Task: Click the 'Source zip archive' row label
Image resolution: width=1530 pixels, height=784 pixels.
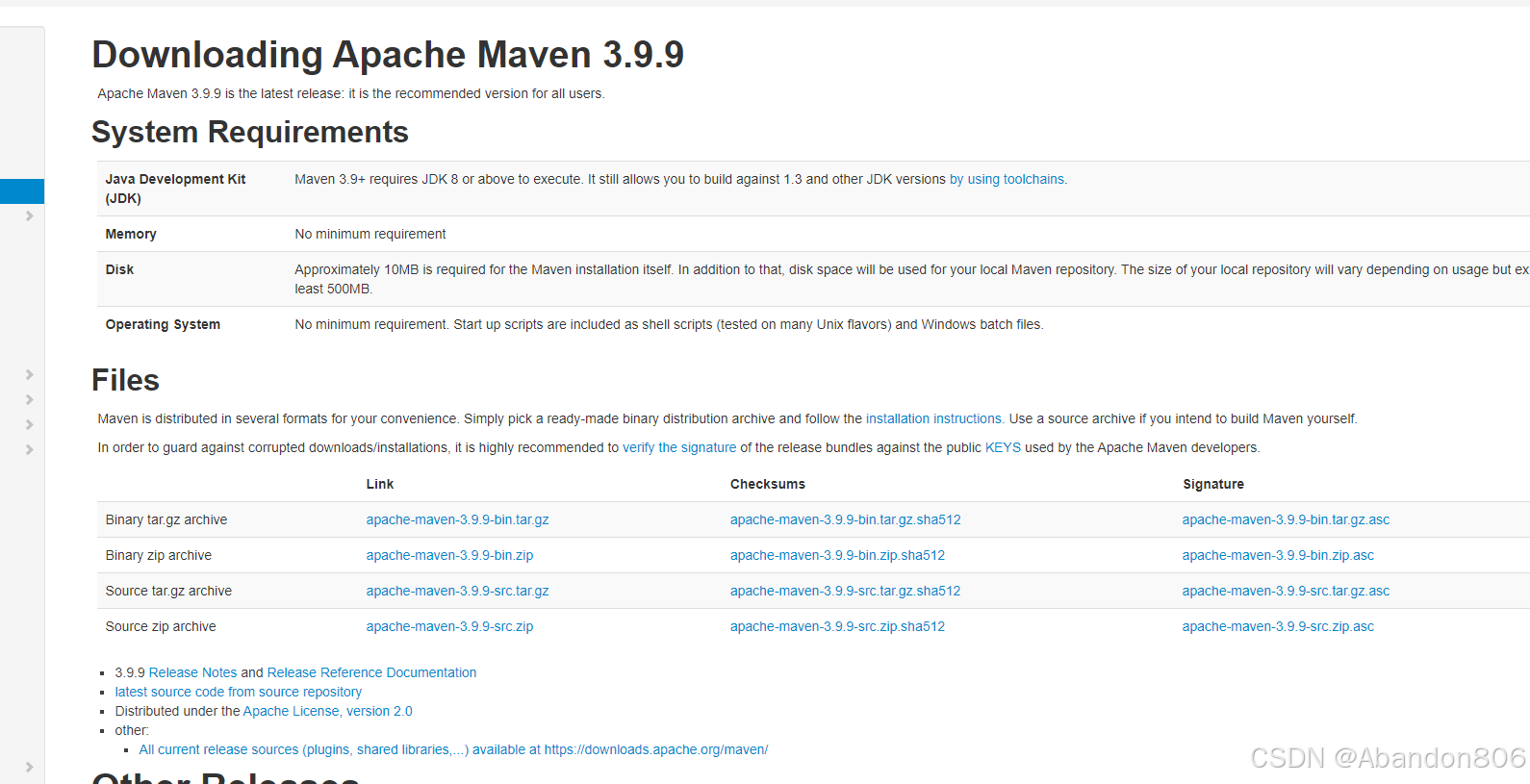Action: (x=161, y=626)
